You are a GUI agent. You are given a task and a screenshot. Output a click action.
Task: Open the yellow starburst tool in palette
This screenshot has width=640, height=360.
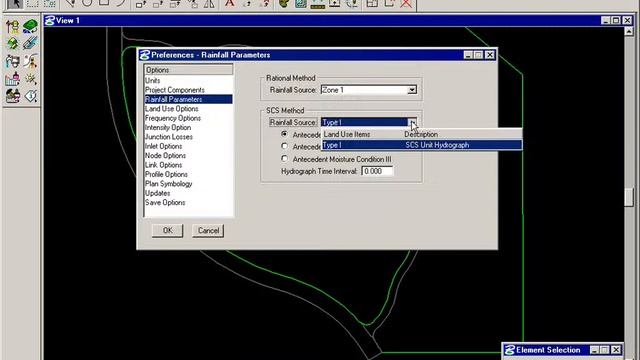coord(30,78)
